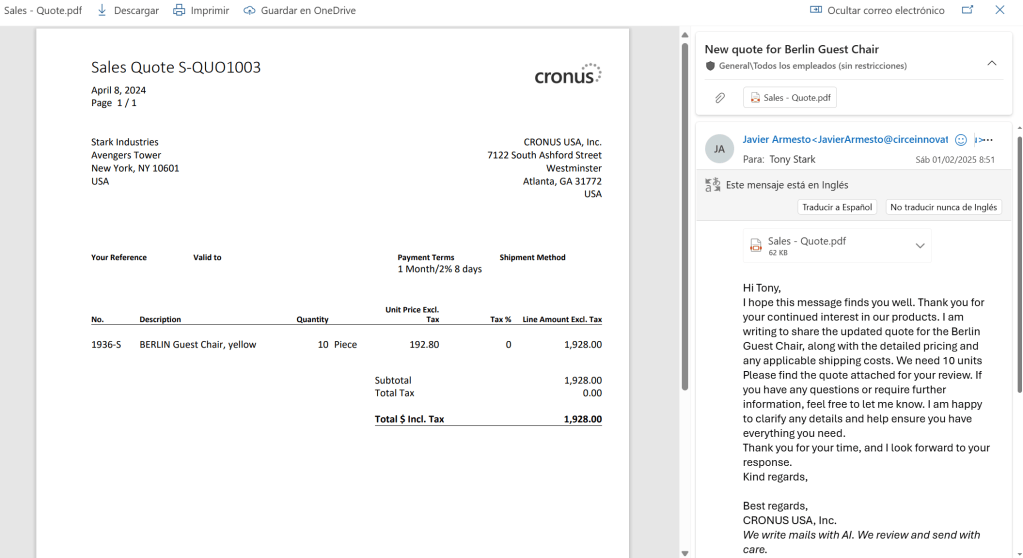Click New York, NY 10601 text
Viewport: 1023px width, 558px height.
pos(135,168)
